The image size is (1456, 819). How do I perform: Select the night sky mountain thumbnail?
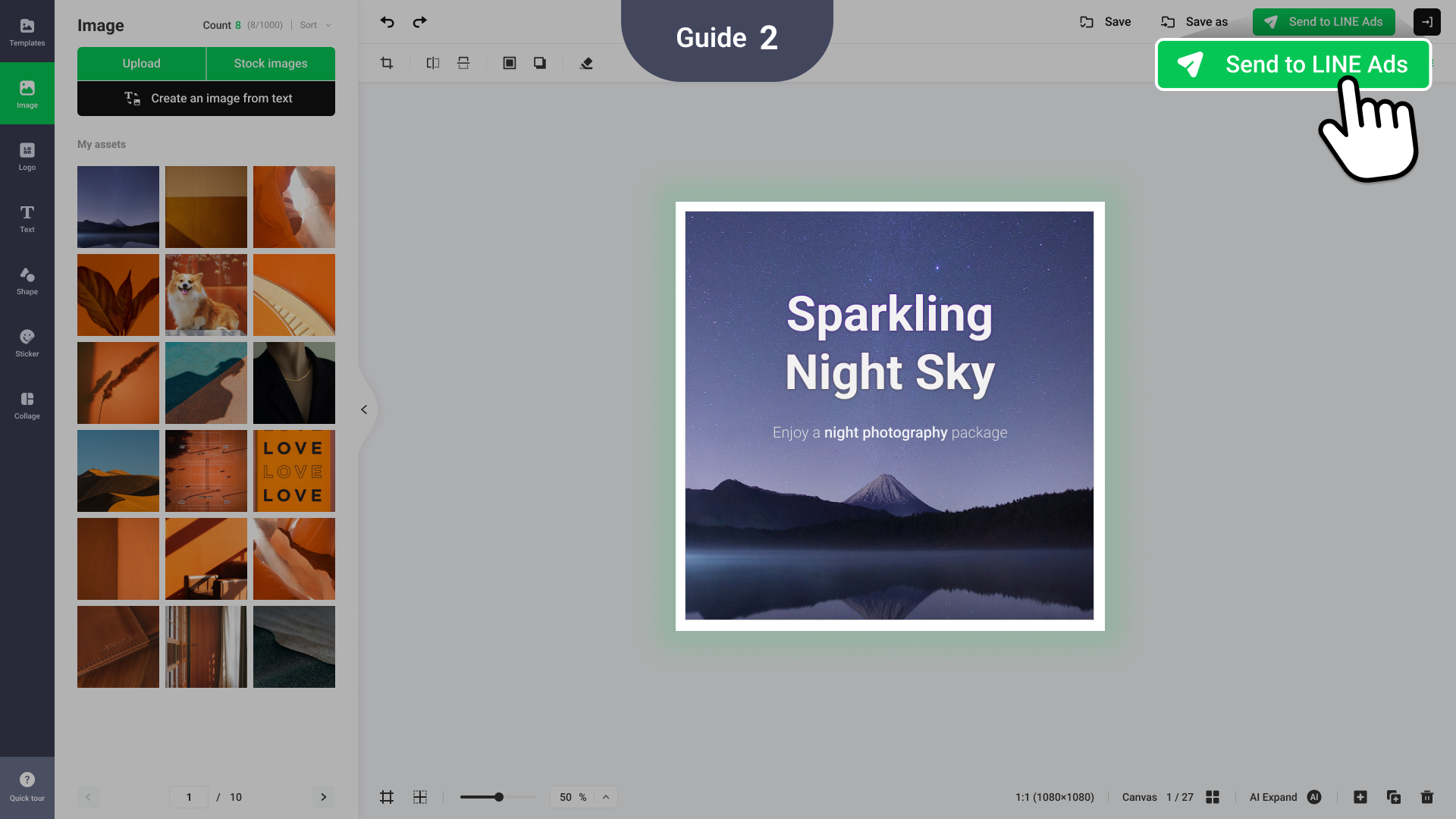coord(118,207)
